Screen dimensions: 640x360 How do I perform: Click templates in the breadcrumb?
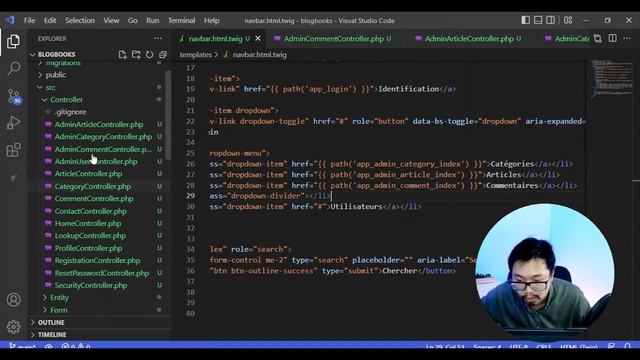196,55
